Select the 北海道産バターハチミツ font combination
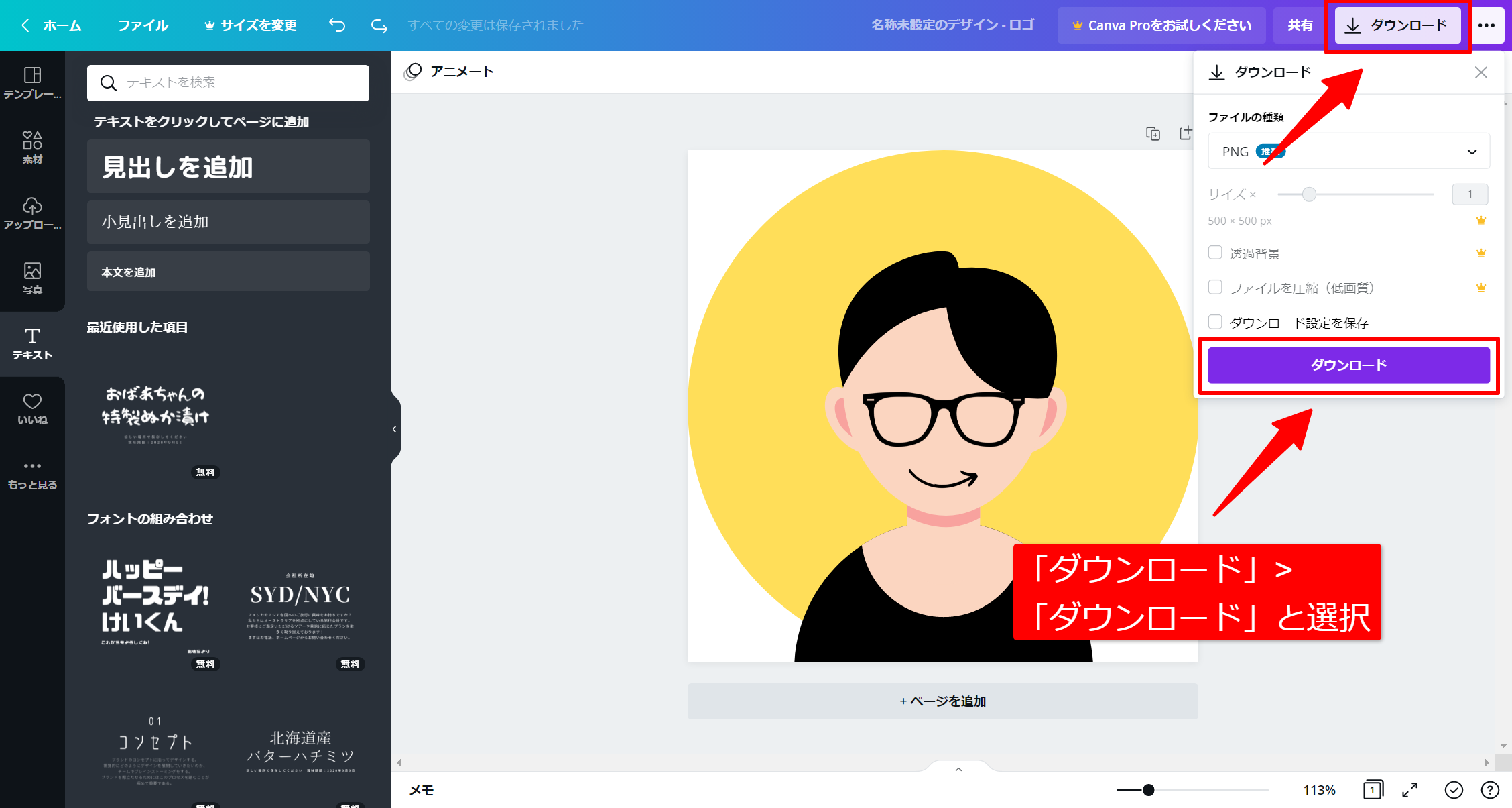 300,751
